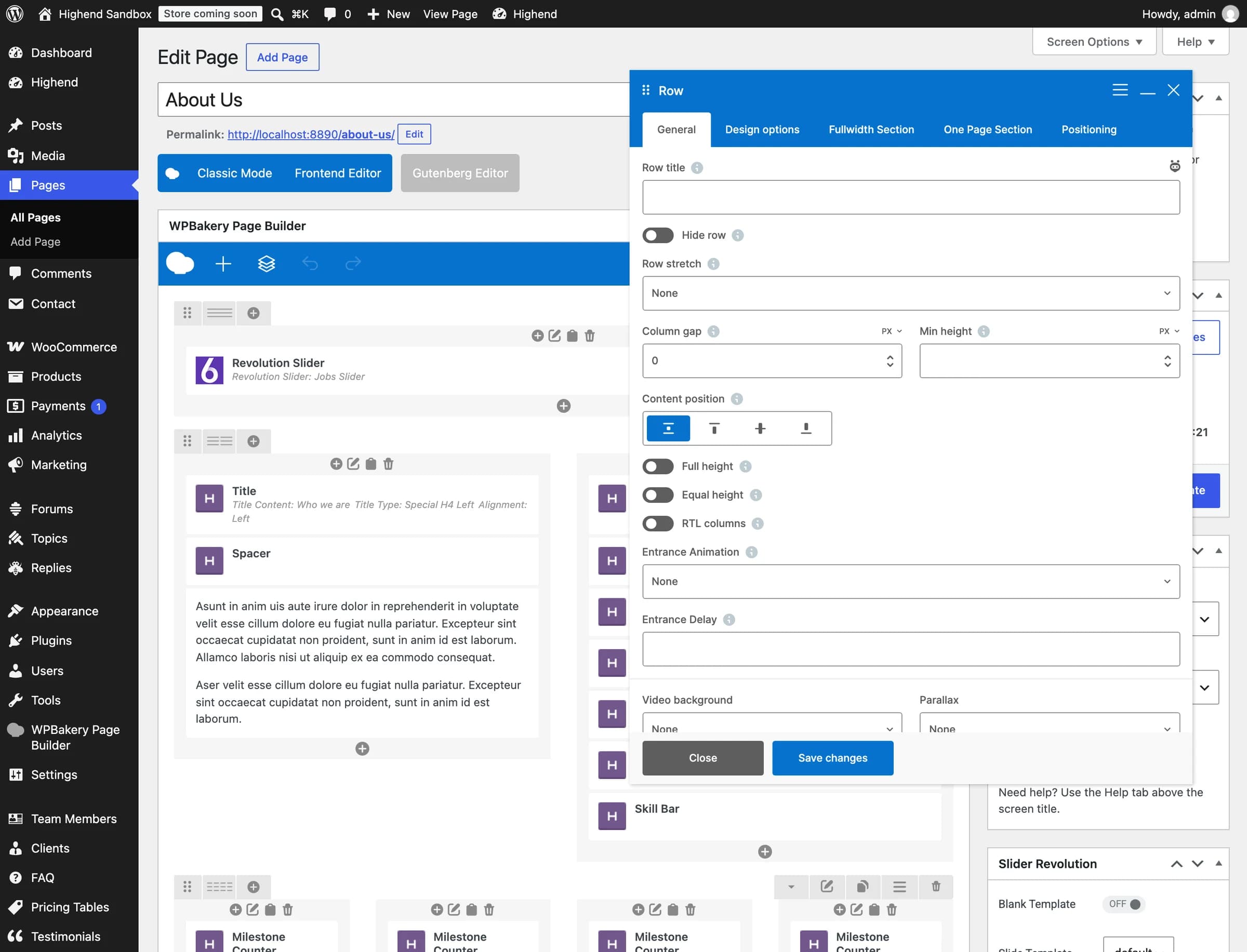The height and width of the screenshot is (952, 1247).
Task: Add element with plus icon in builder toolbar
Action: click(x=223, y=263)
